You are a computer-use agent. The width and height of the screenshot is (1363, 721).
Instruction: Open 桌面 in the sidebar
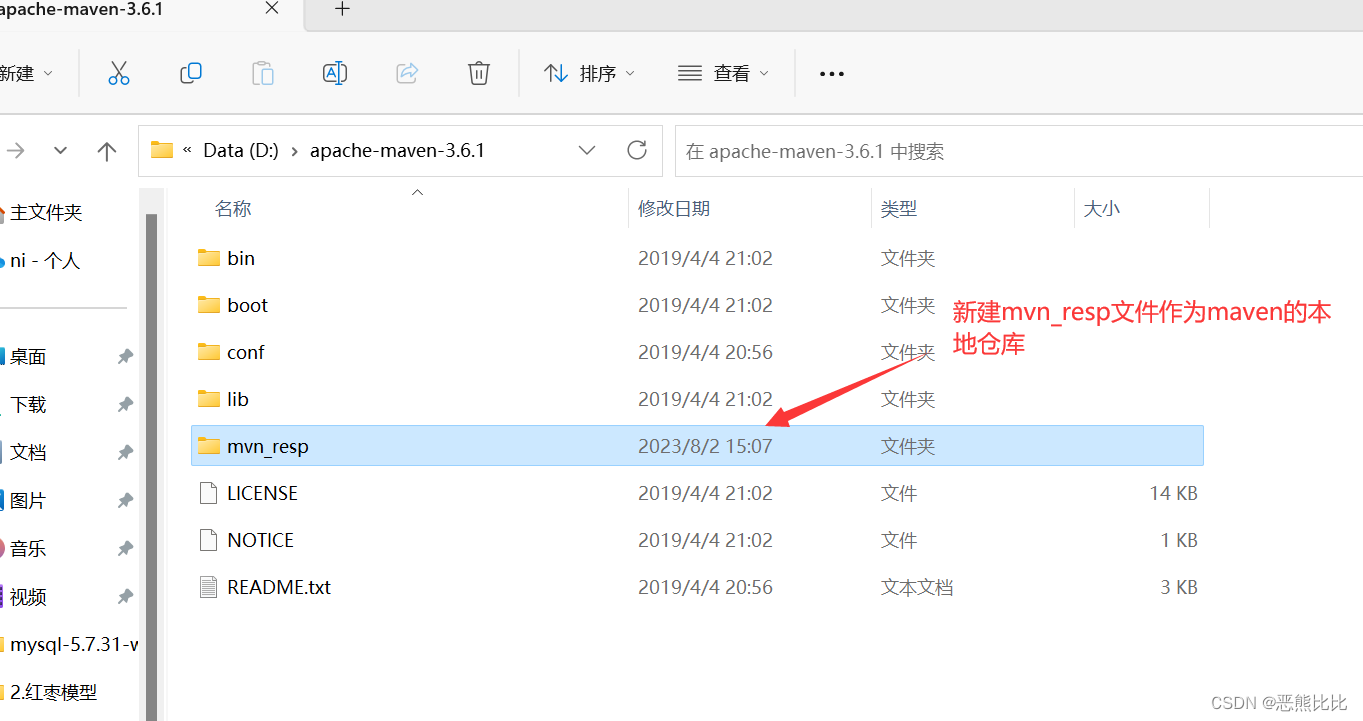click(28, 356)
